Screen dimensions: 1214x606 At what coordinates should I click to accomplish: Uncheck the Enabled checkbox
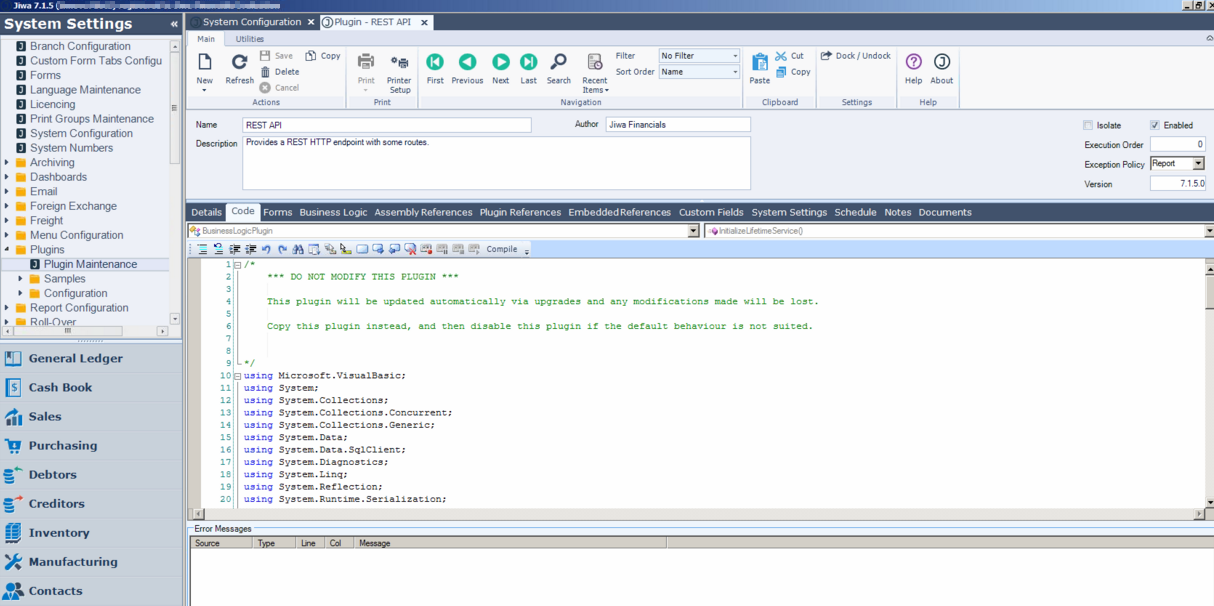[x=1155, y=126]
